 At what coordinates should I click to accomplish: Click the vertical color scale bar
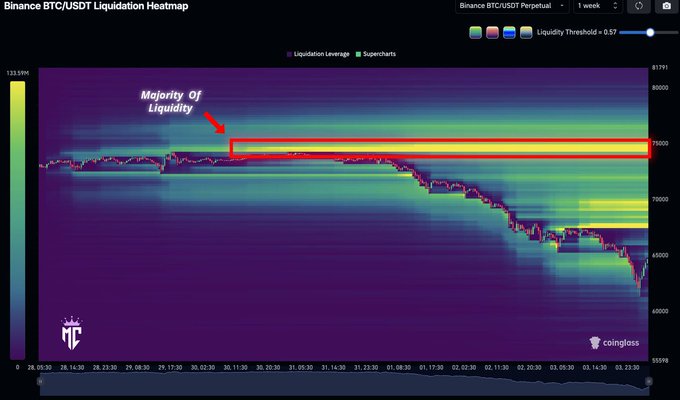point(17,220)
